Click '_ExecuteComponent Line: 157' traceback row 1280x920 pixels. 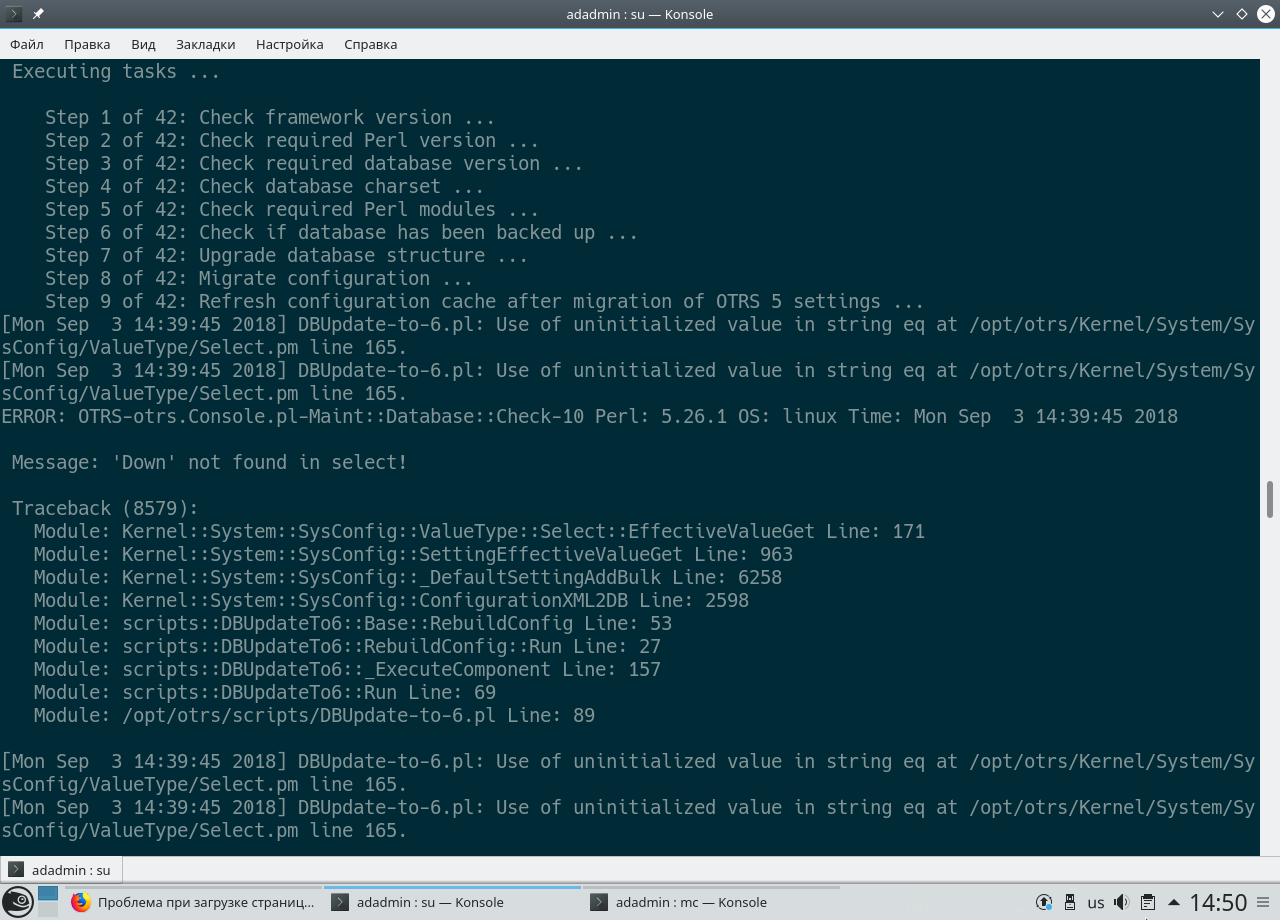pos(347,669)
